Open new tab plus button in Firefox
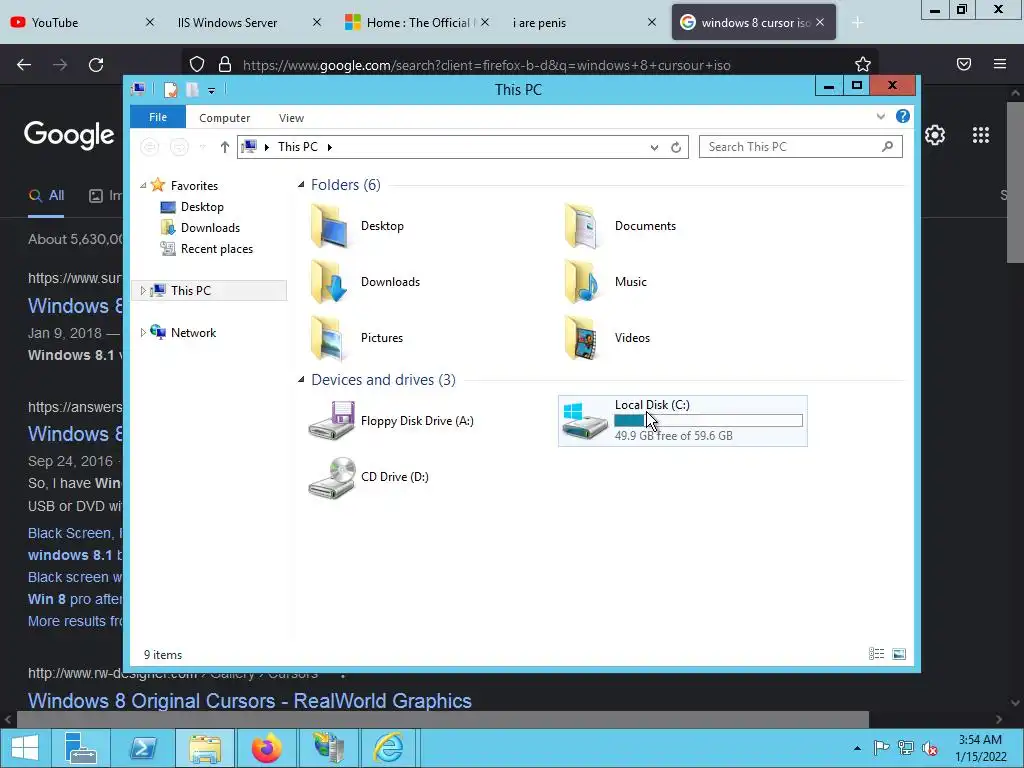This screenshot has width=1024, height=768. 857,23
